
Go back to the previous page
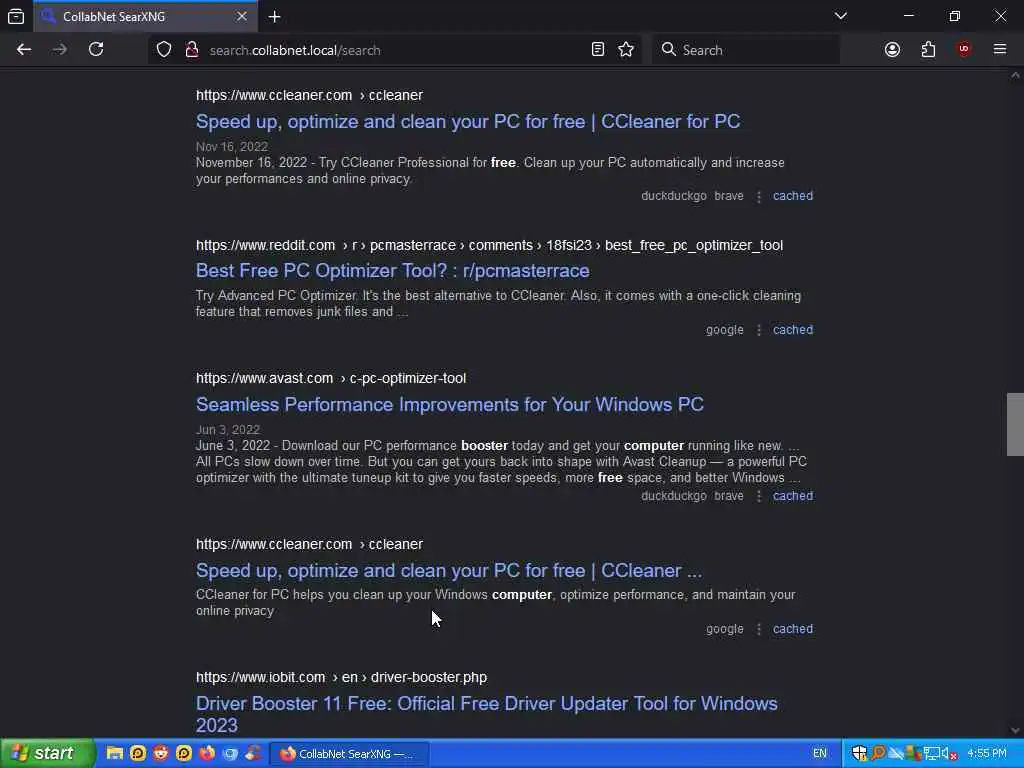click(x=24, y=50)
